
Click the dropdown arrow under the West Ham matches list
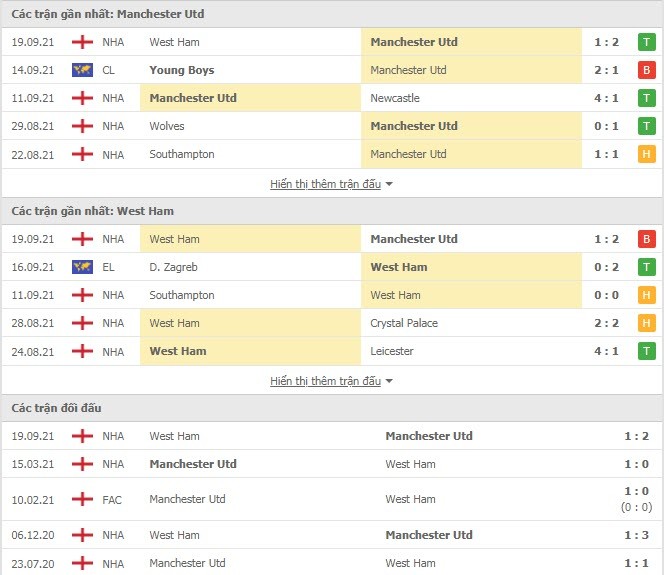pos(389,381)
